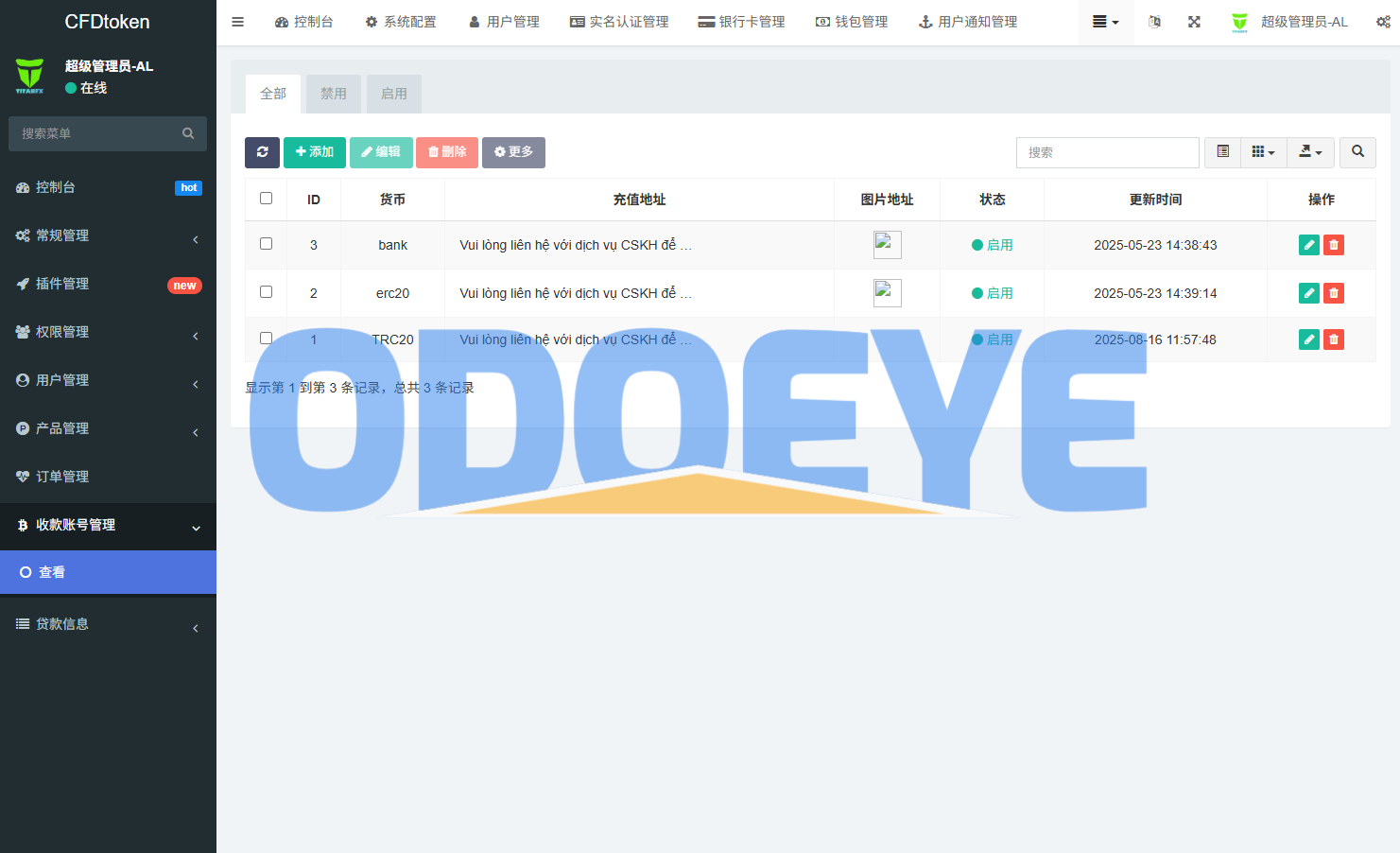Tick the checkbox for erc20 row

coord(266,292)
